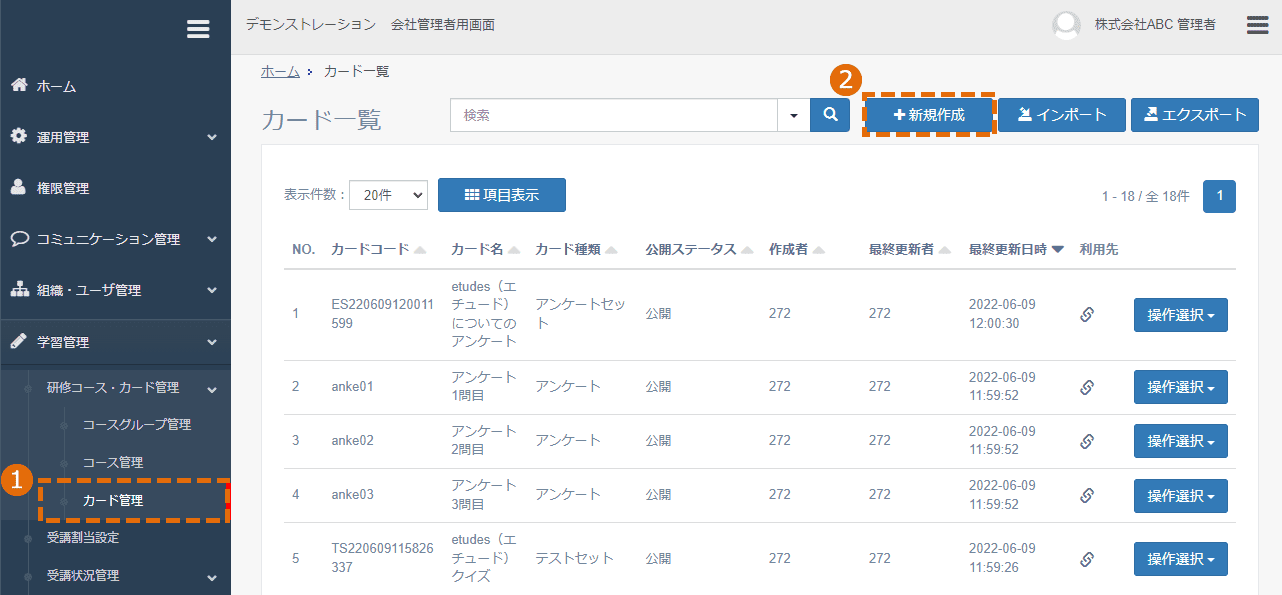This screenshot has height=595, width=1282.
Task: Expand the 運用管理 menu chevron
Action: [x=212, y=138]
